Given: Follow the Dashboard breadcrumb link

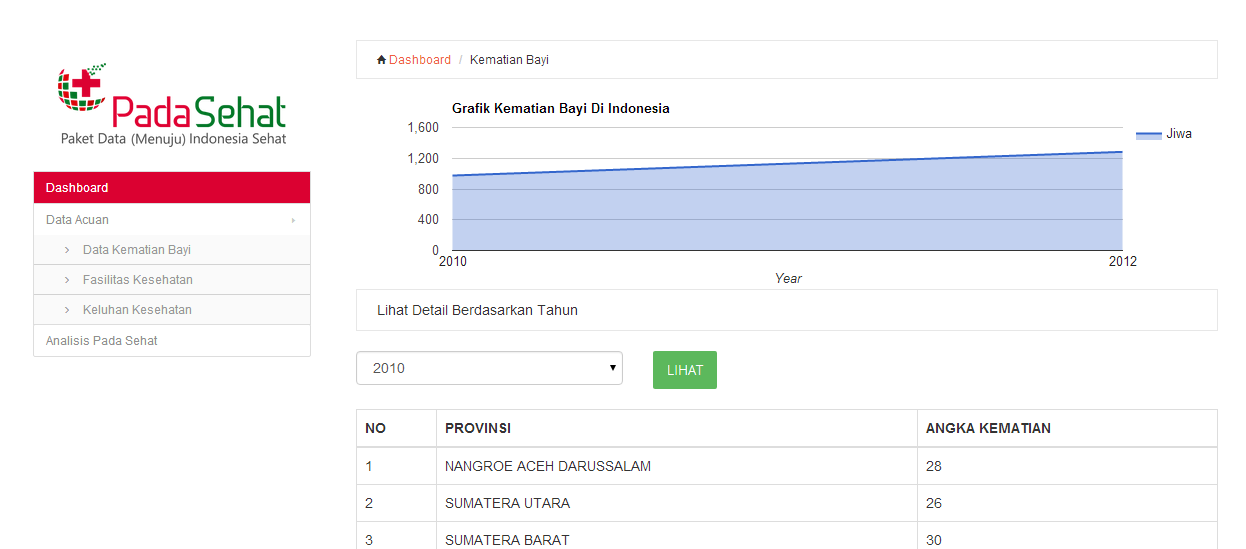Looking at the screenshot, I should click(420, 60).
